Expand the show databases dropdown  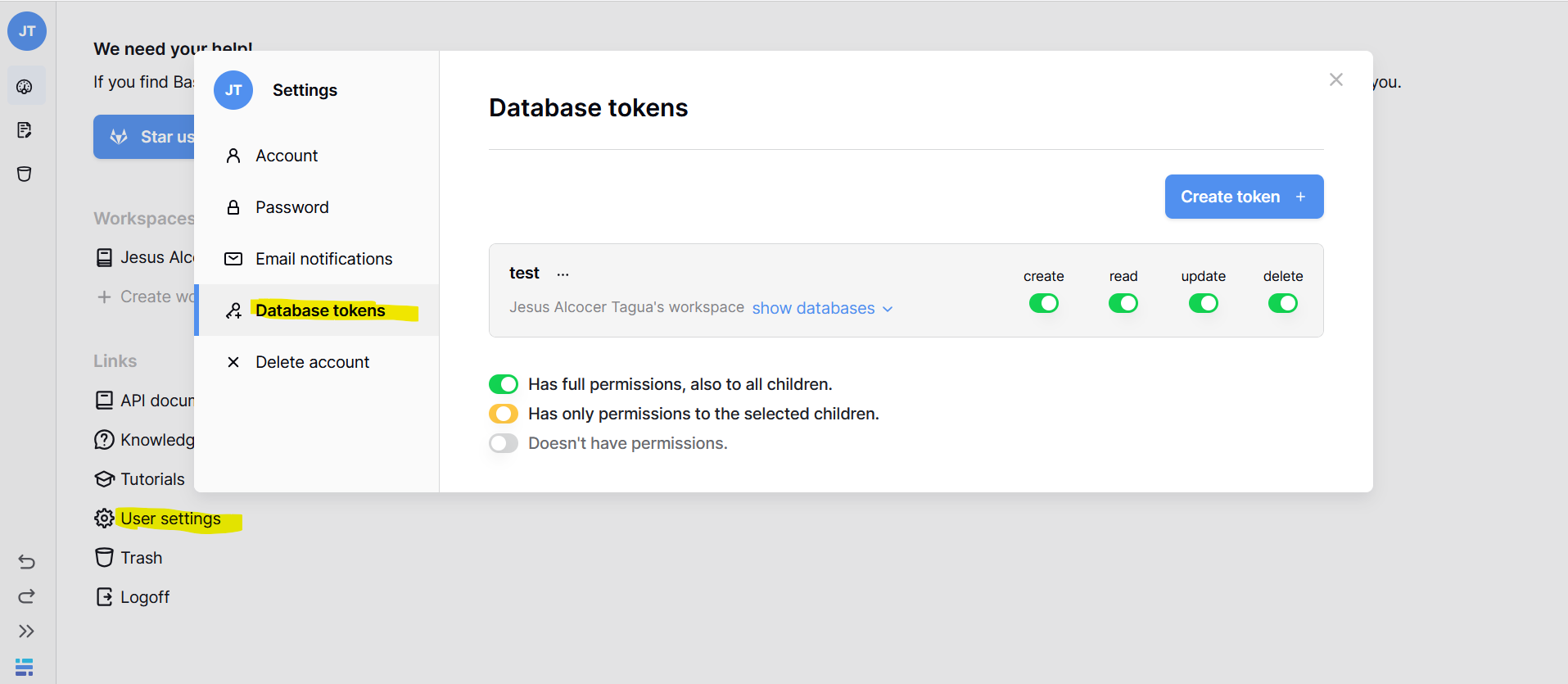[822, 308]
